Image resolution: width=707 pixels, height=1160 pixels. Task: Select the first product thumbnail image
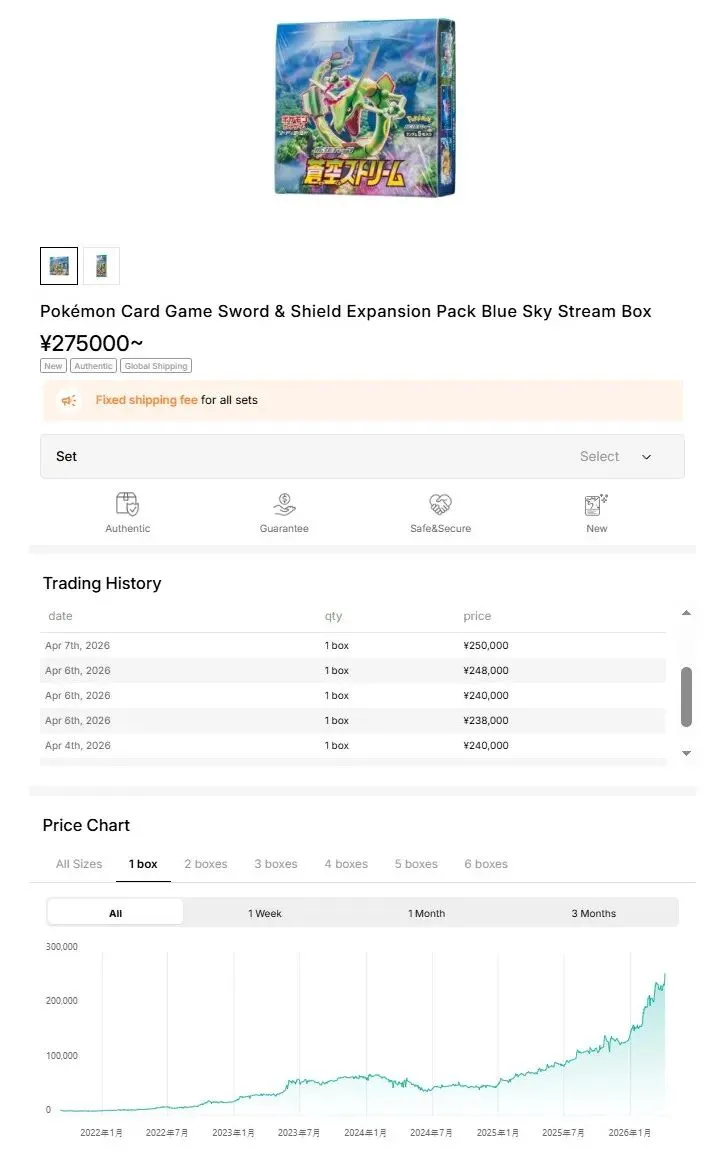tap(59, 266)
